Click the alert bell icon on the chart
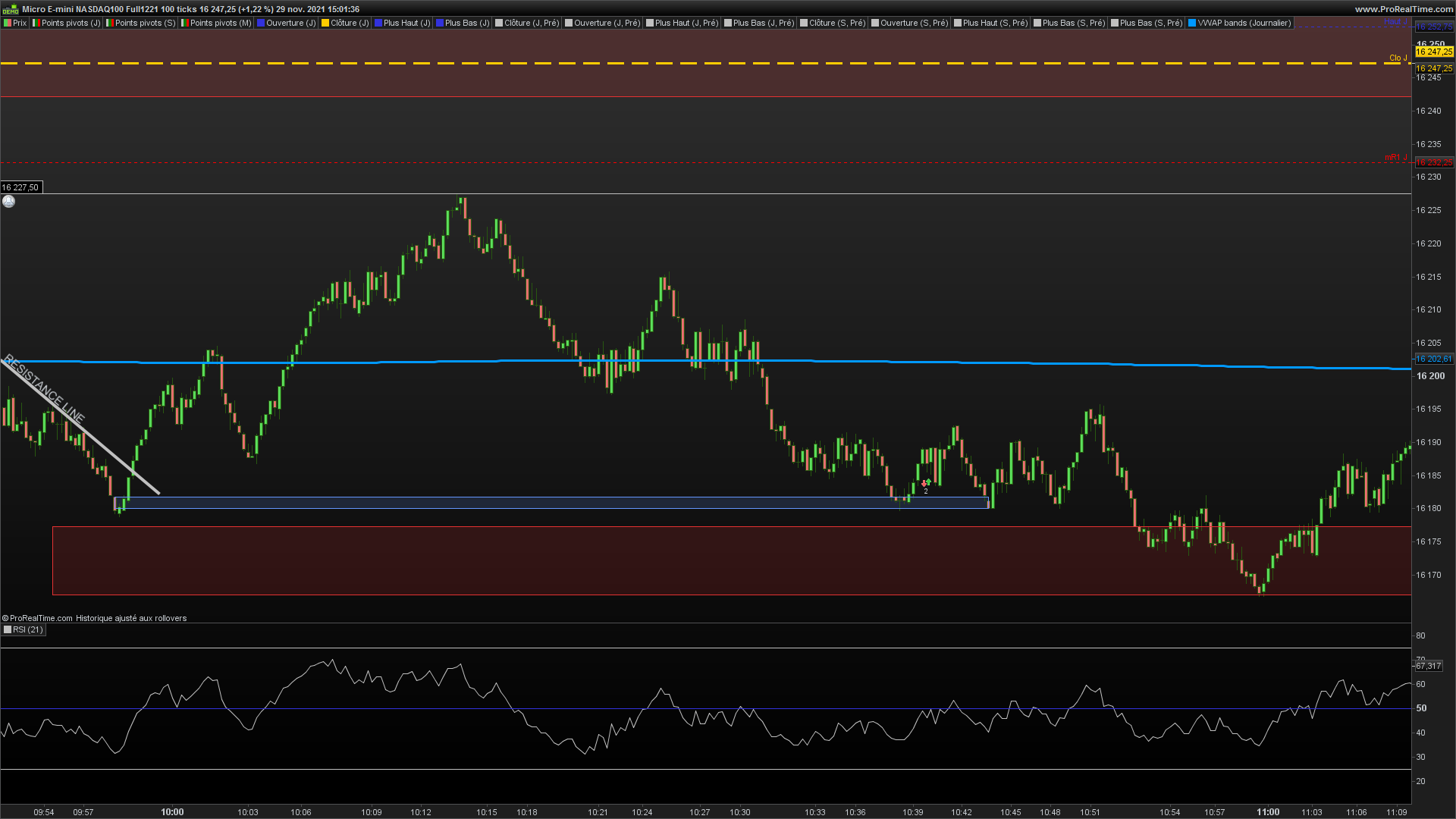Screen dimensions: 1456x819 (x=8, y=202)
